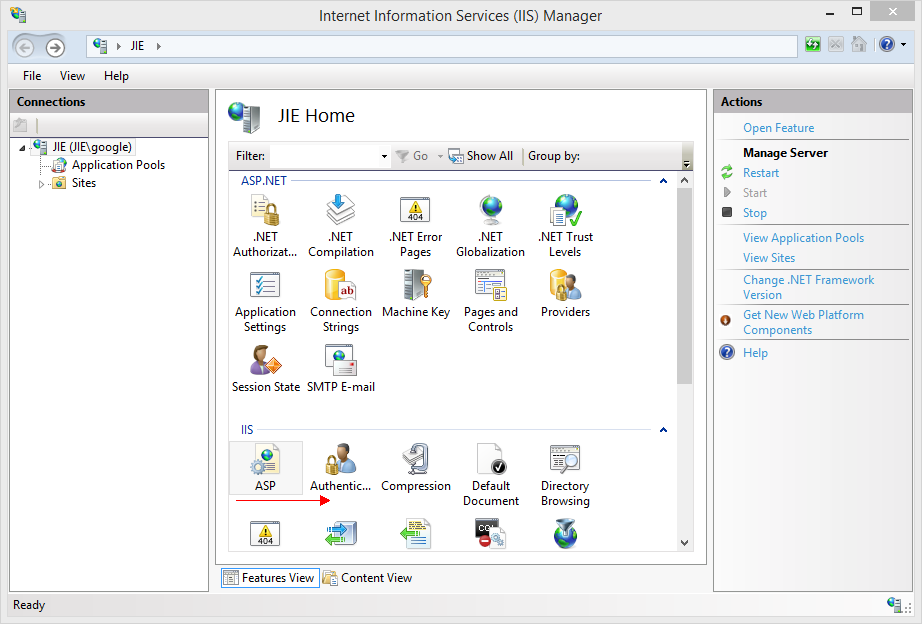The height and width of the screenshot is (624, 922).
Task: Click the green refresh page icon
Action: point(813,44)
